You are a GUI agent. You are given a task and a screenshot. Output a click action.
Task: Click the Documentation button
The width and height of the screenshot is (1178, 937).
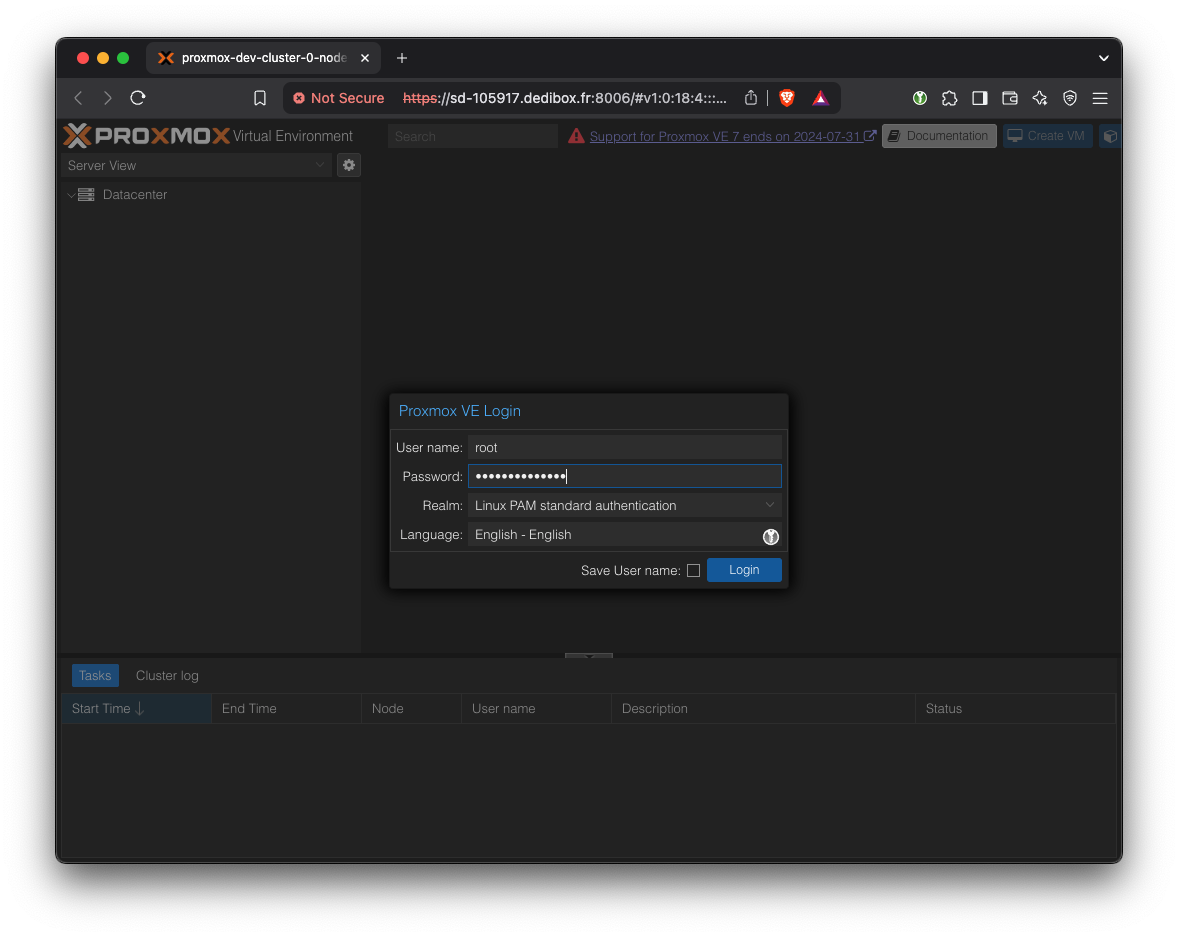coord(939,136)
